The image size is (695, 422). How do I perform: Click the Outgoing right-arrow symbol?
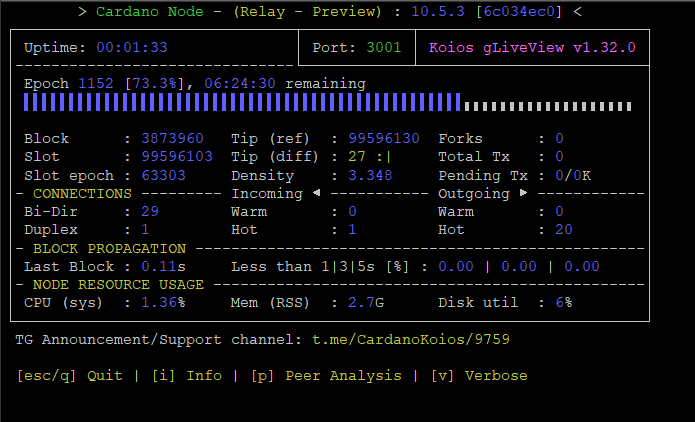click(x=521, y=193)
